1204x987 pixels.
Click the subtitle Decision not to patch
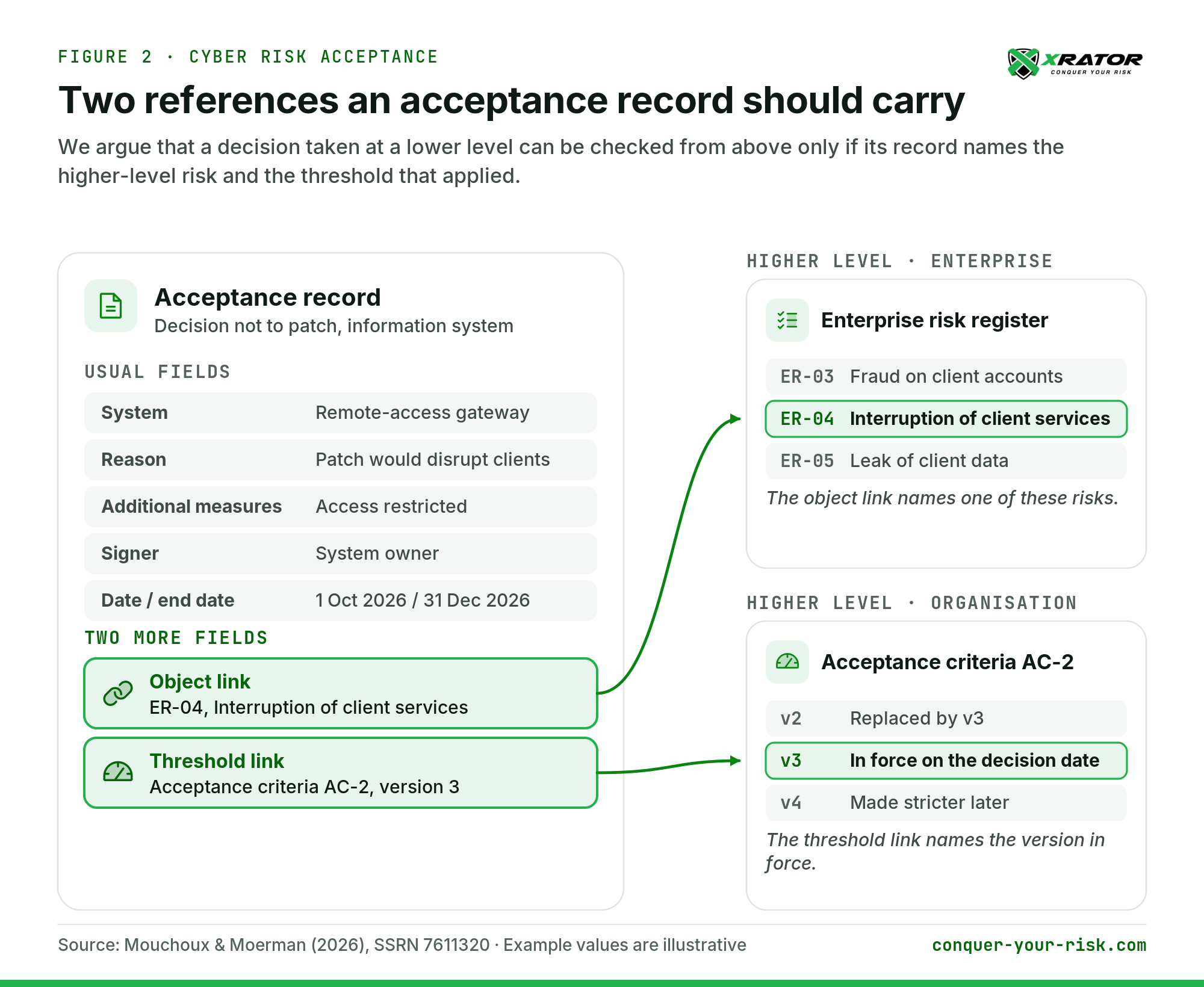(x=334, y=326)
